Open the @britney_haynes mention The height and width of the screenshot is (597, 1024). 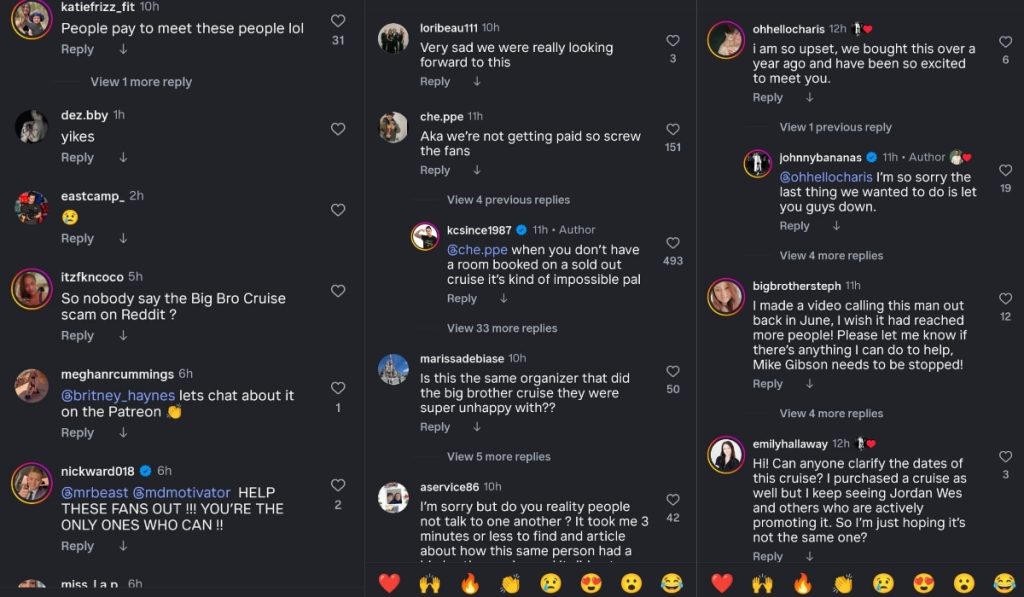coord(118,396)
